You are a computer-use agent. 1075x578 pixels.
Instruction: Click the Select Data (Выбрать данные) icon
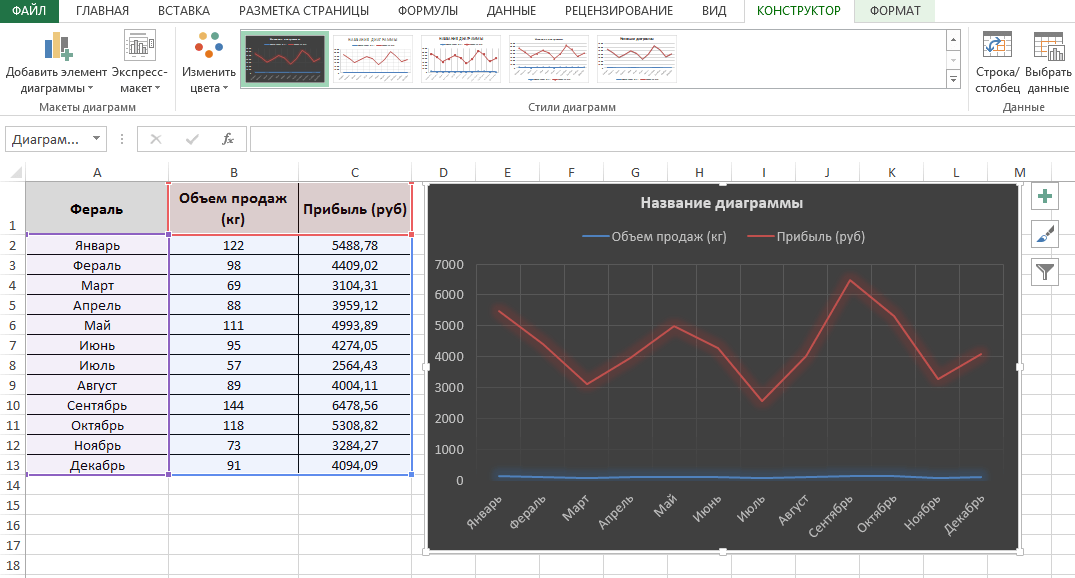(1048, 47)
